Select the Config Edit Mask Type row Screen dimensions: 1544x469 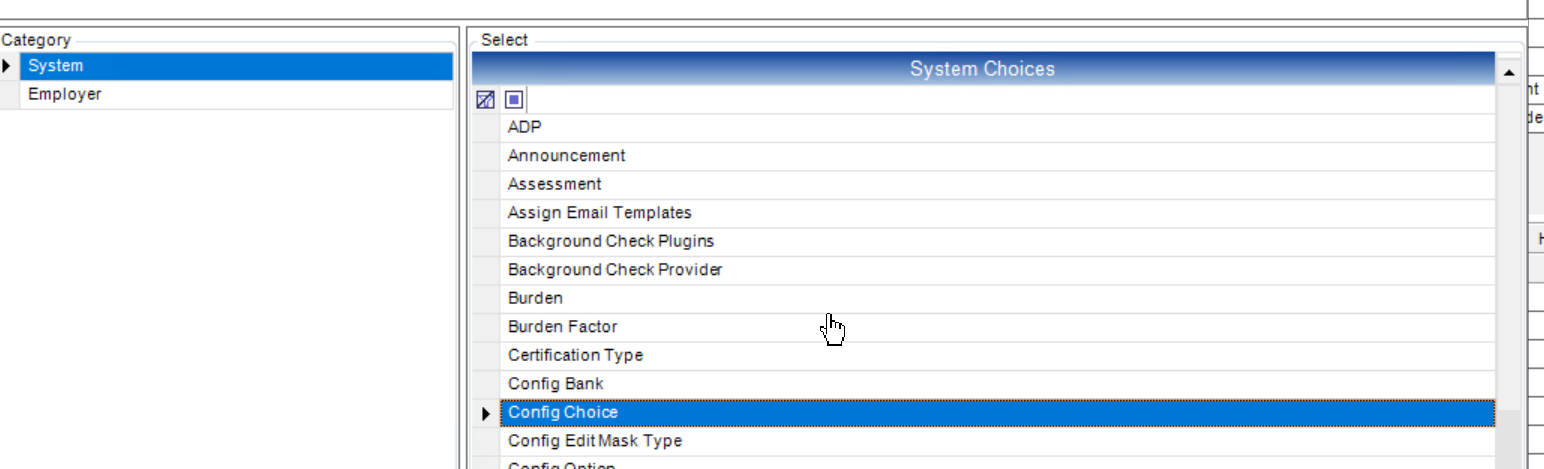click(x=997, y=441)
